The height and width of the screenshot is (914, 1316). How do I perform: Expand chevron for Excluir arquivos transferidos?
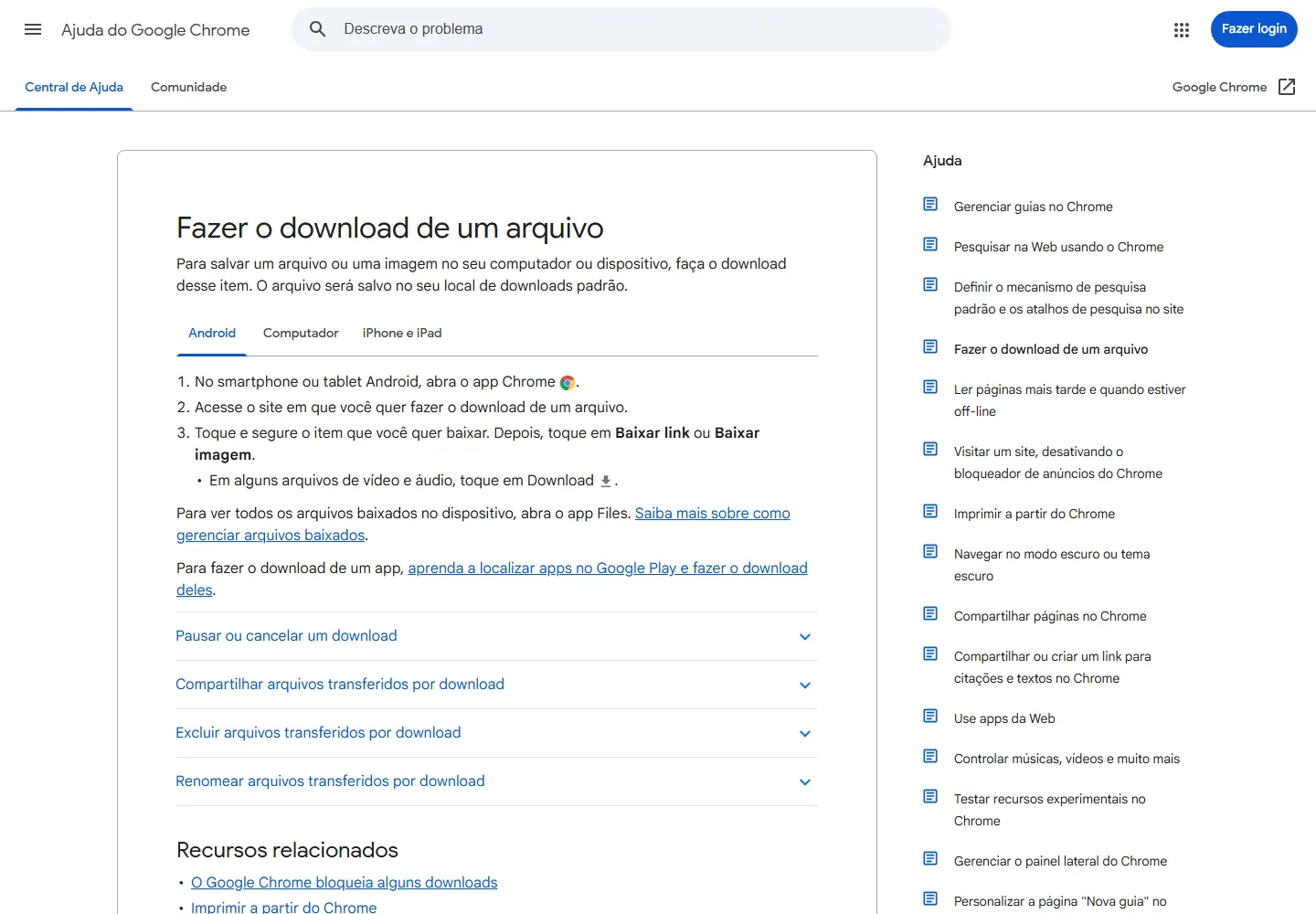(805, 734)
